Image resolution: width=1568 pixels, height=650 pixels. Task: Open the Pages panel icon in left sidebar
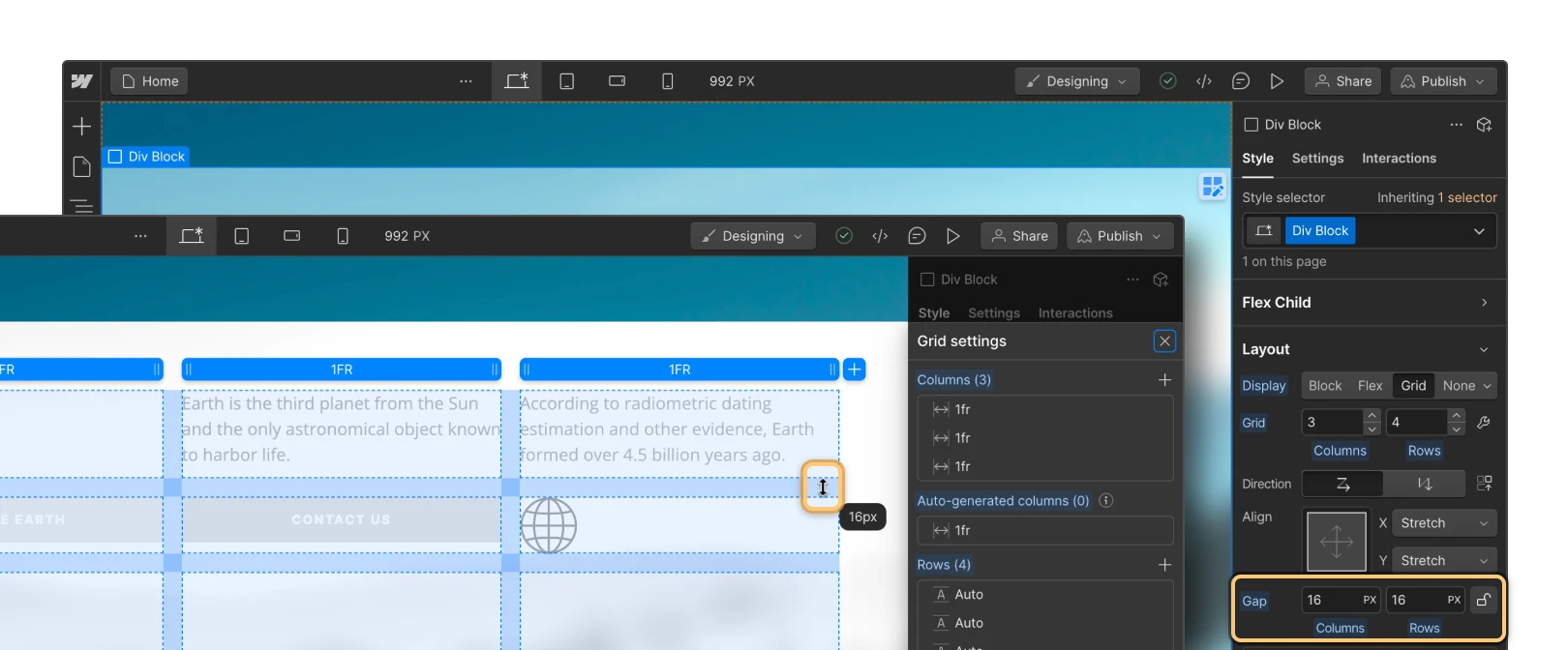click(82, 167)
